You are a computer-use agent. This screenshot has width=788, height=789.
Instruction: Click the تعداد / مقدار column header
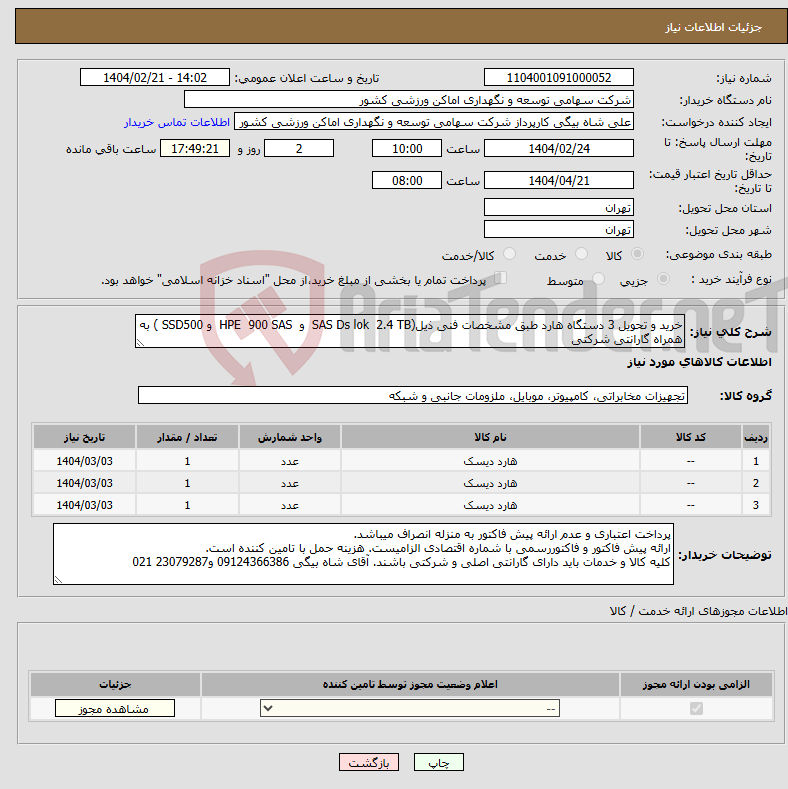click(187, 437)
